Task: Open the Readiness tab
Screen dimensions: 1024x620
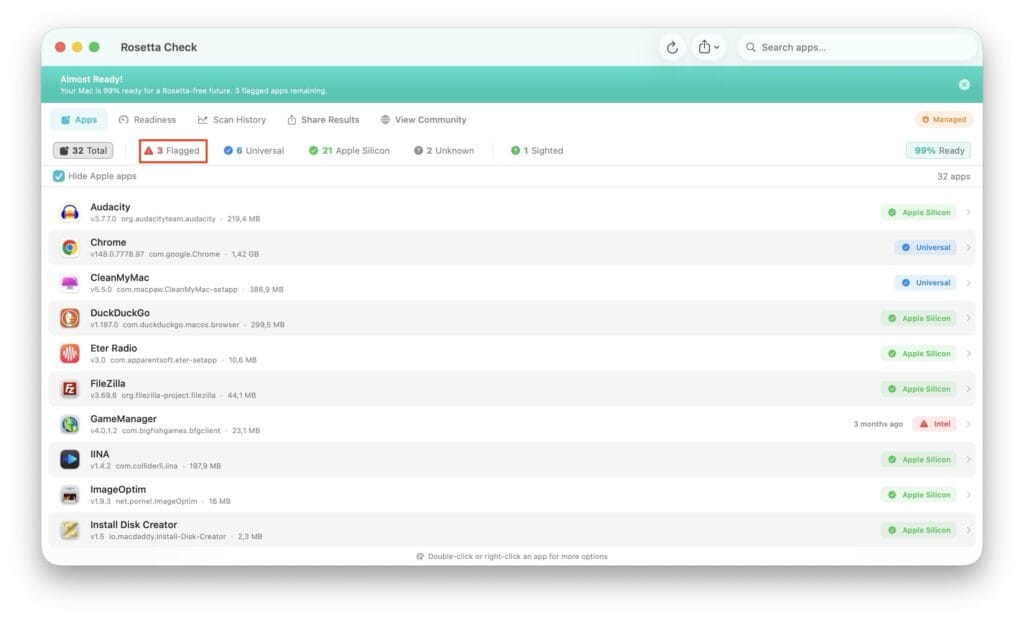Action: pos(147,120)
